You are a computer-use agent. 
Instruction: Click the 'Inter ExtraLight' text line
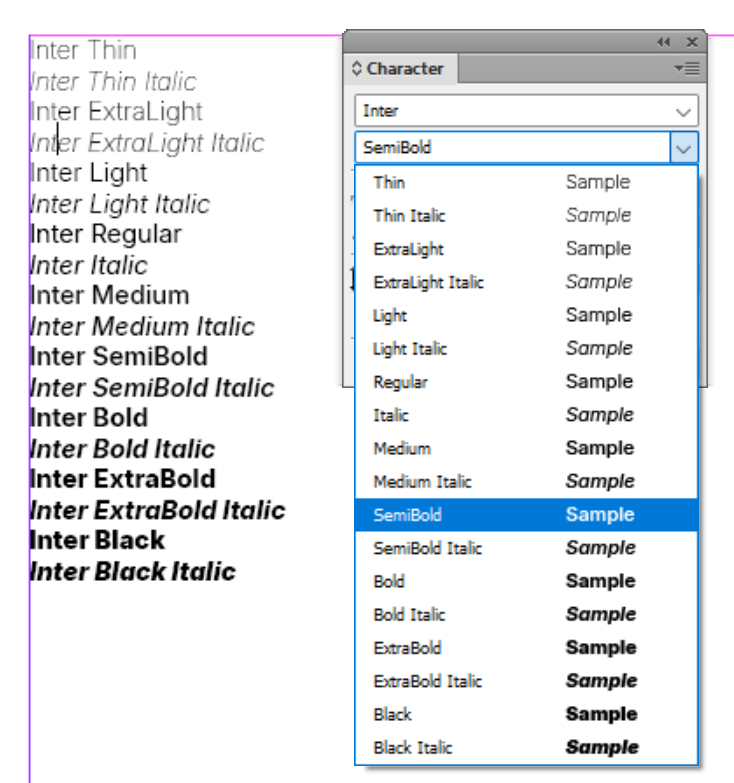116,111
